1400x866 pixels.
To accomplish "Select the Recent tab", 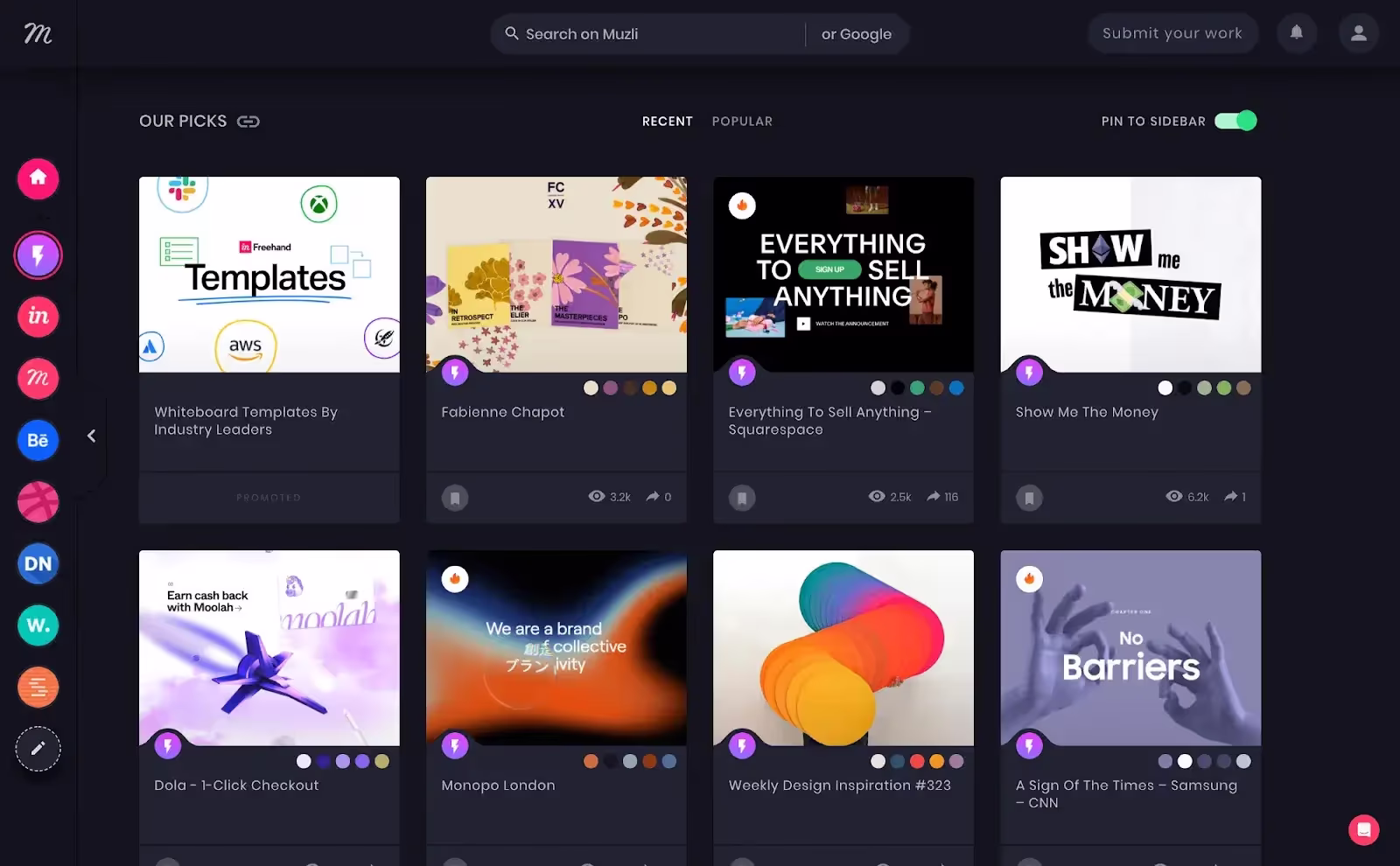I will click(x=667, y=122).
